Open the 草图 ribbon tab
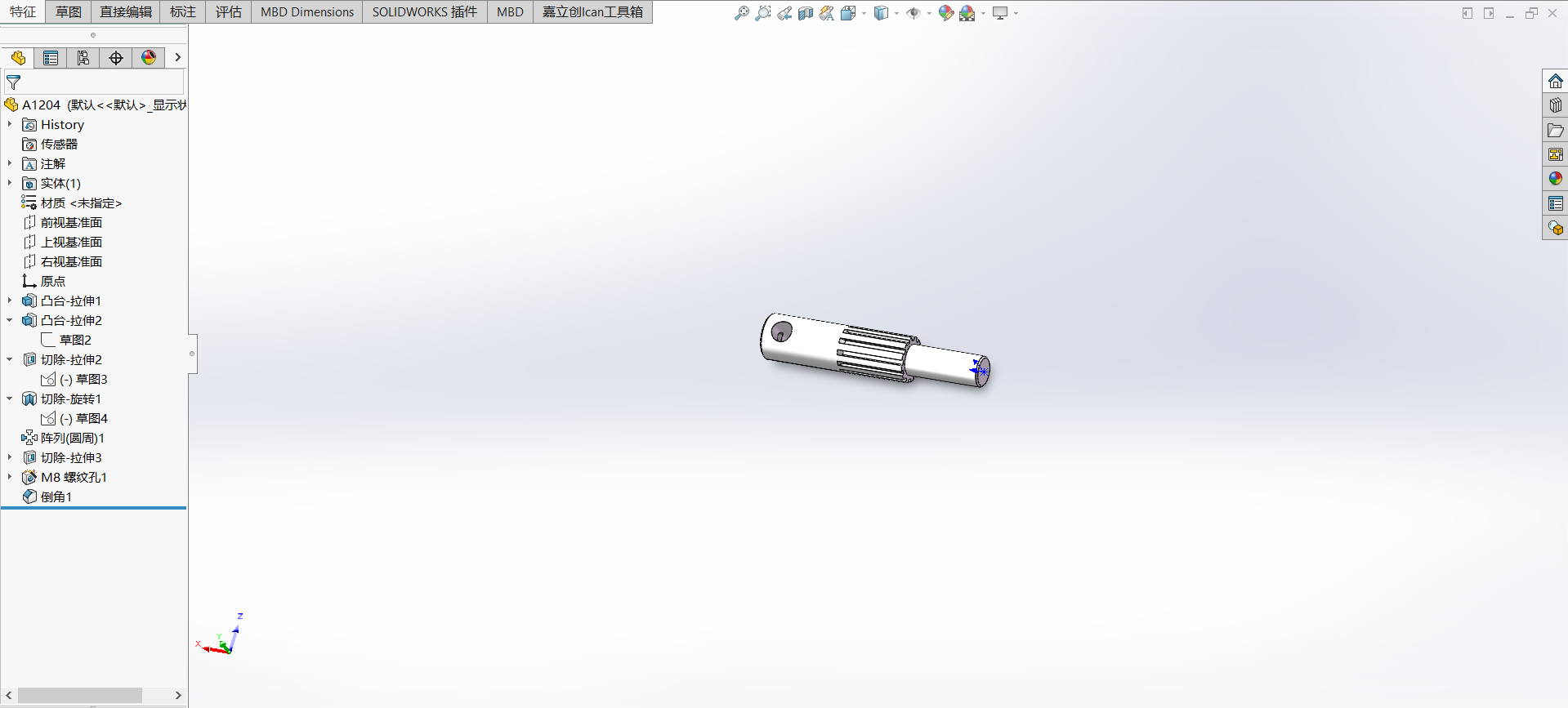The image size is (1568, 708). (x=69, y=12)
